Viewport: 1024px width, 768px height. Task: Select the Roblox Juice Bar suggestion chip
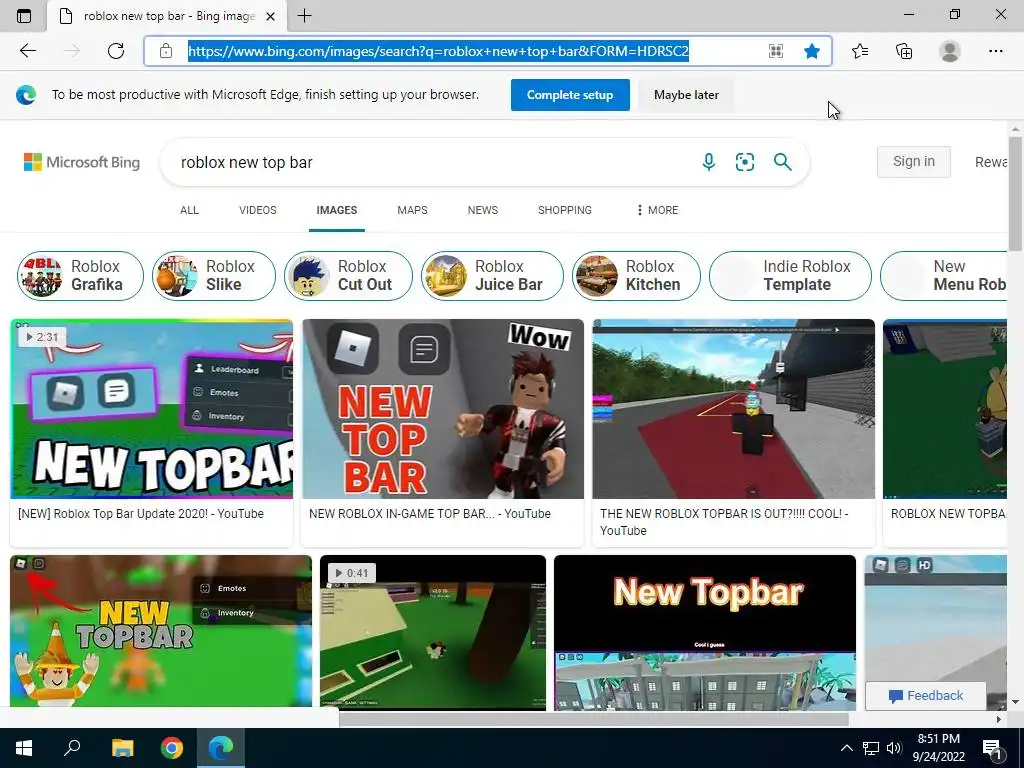tap(492, 276)
